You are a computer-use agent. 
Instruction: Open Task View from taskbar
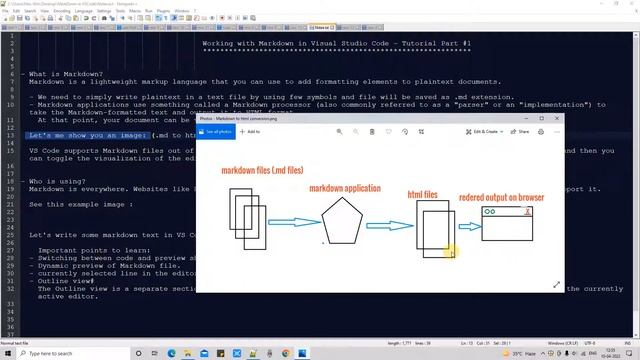(154, 353)
